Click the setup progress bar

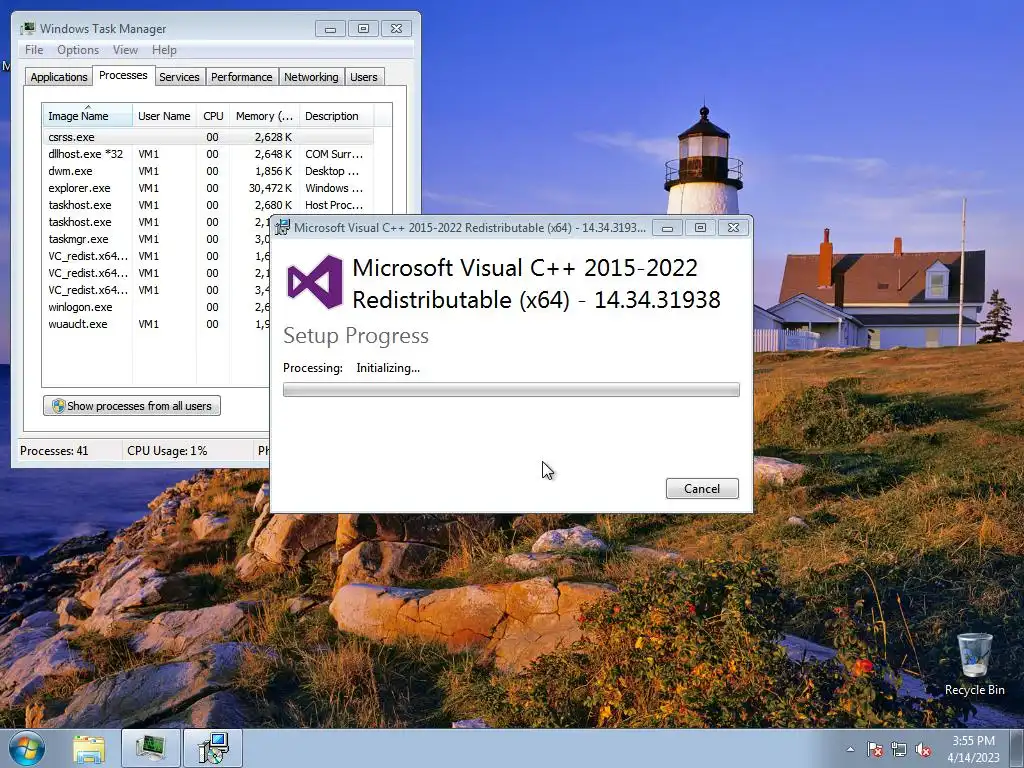coord(511,390)
